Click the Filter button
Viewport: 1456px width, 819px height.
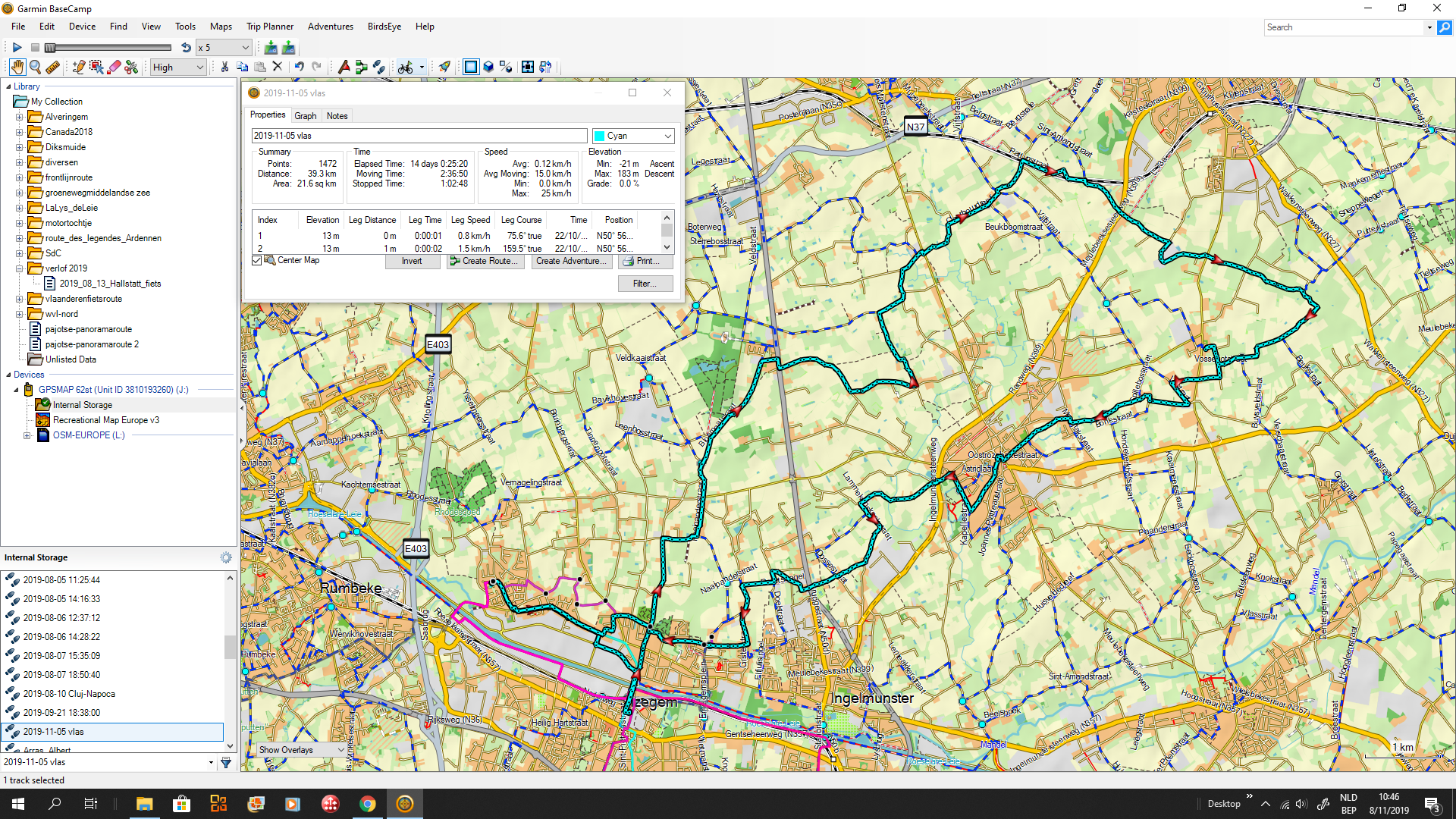point(645,284)
